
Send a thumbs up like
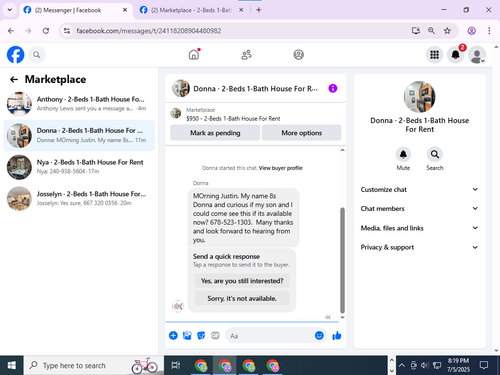pyautogui.click(x=337, y=335)
